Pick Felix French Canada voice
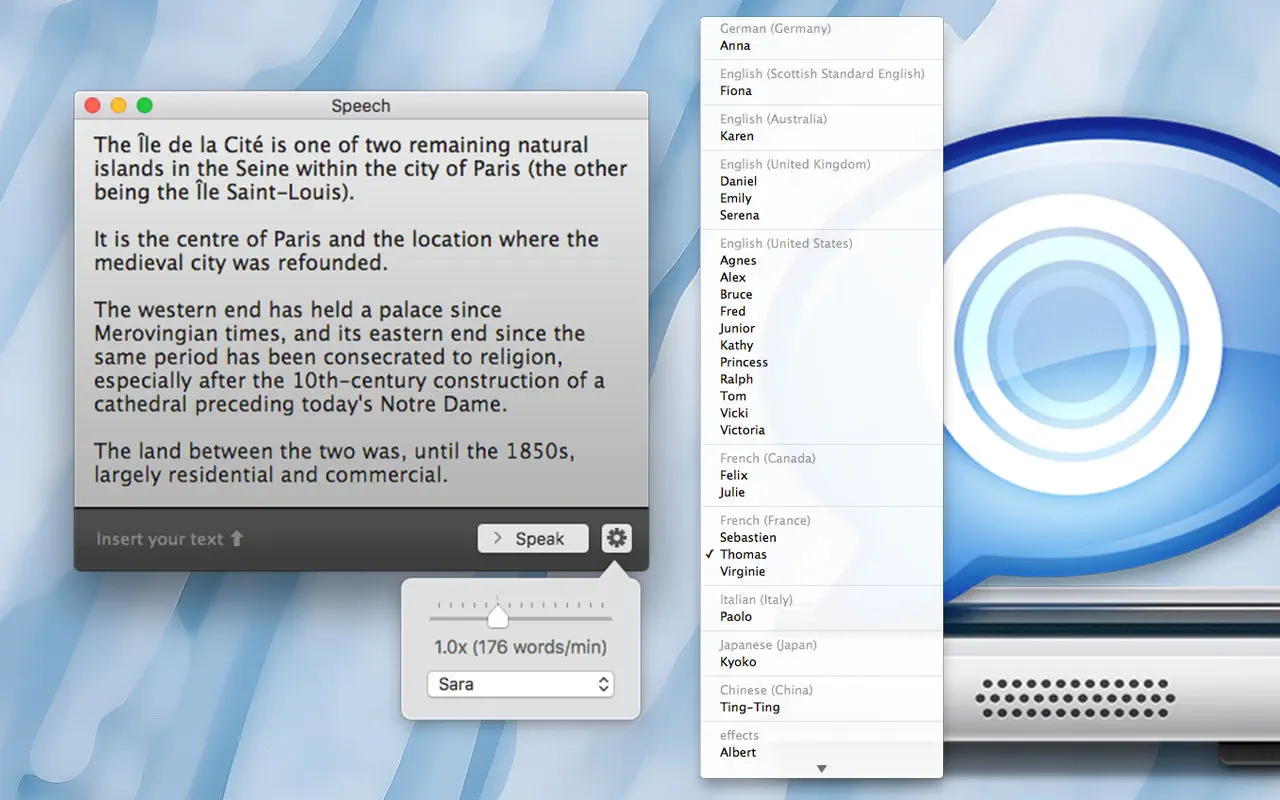 click(x=734, y=475)
